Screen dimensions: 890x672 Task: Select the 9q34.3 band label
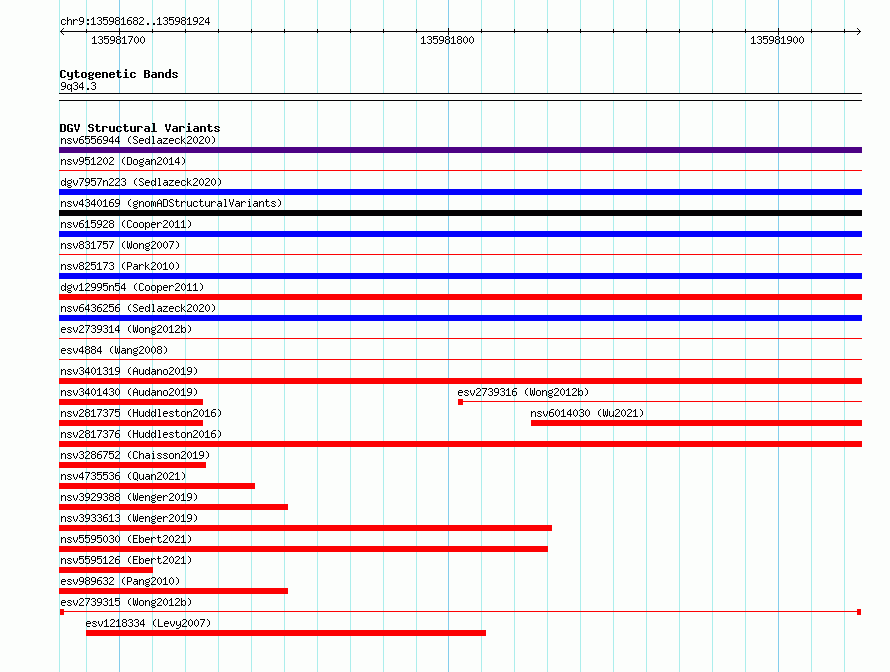pos(78,86)
